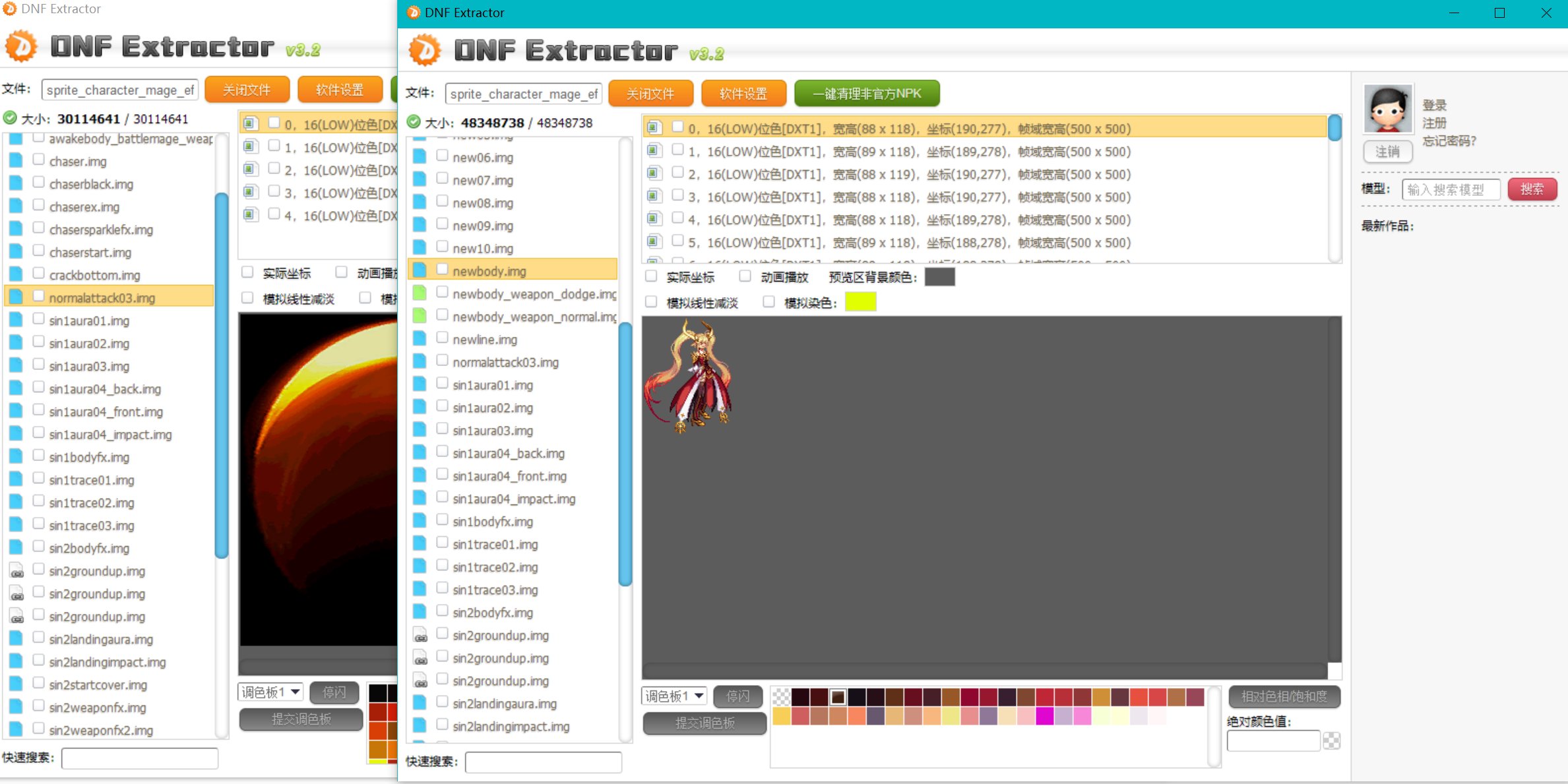Click the file icon beside new10.img
This screenshot has height=784, width=1568.
pyautogui.click(x=420, y=247)
